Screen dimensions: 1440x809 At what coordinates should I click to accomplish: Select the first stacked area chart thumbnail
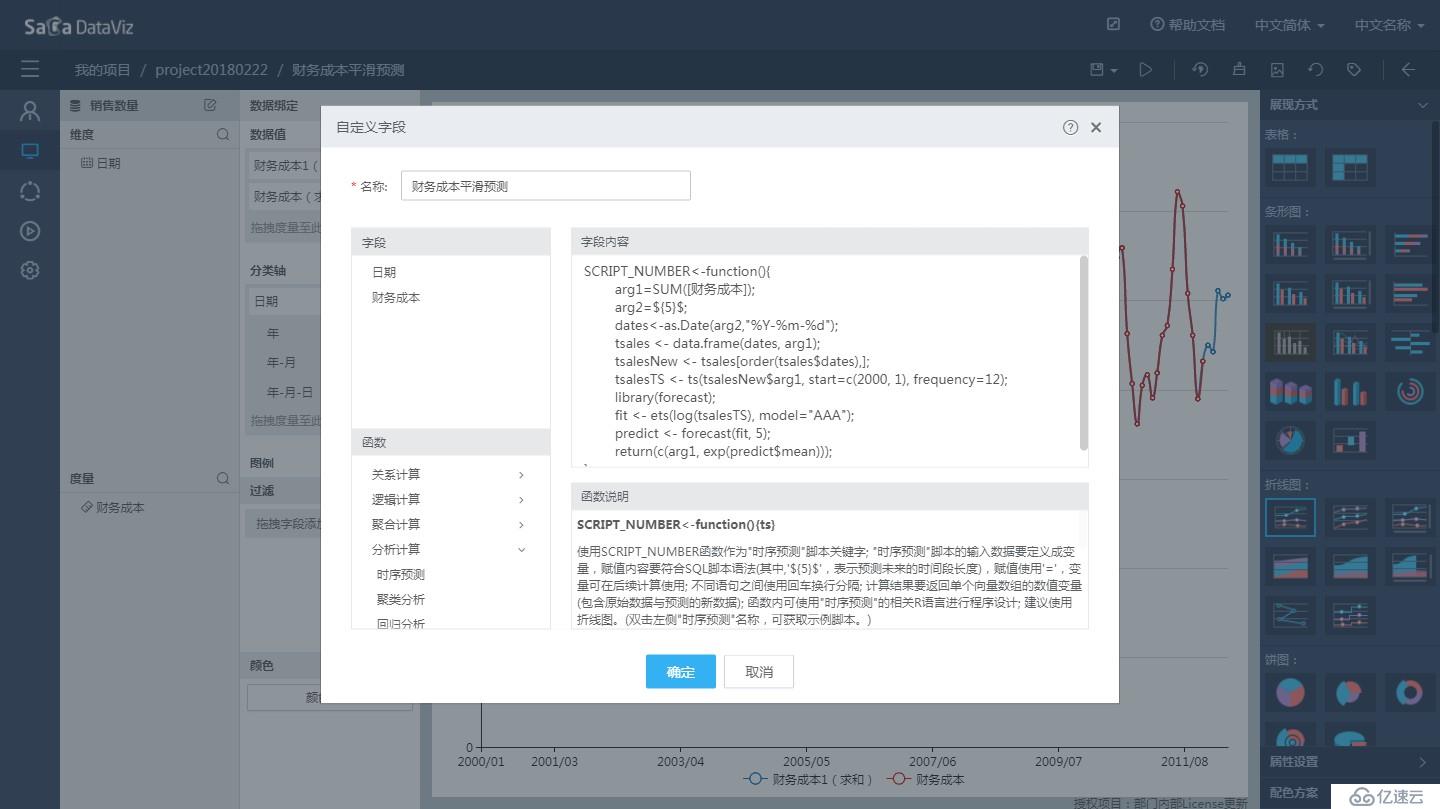[x=1290, y=566]
